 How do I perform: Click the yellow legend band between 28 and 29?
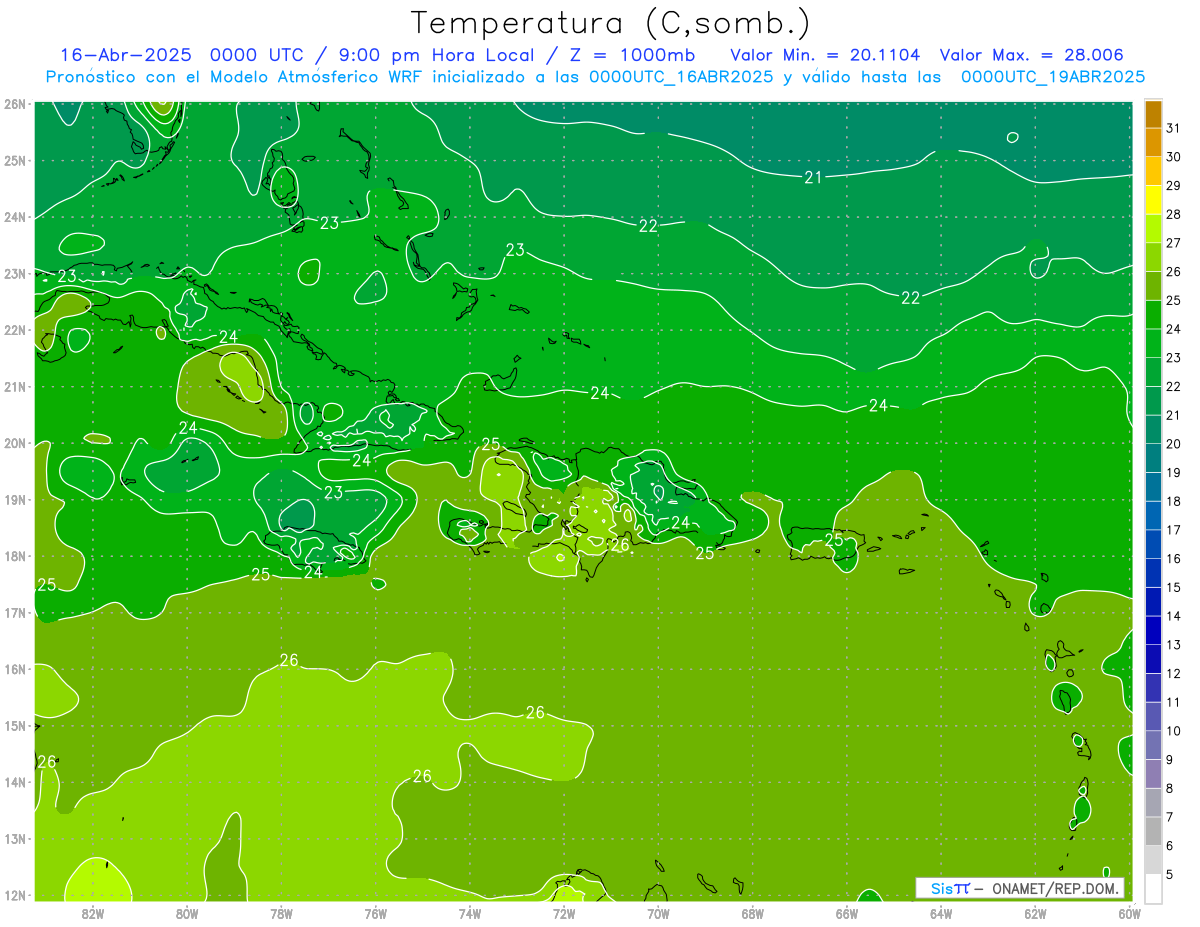(1154, 200)
